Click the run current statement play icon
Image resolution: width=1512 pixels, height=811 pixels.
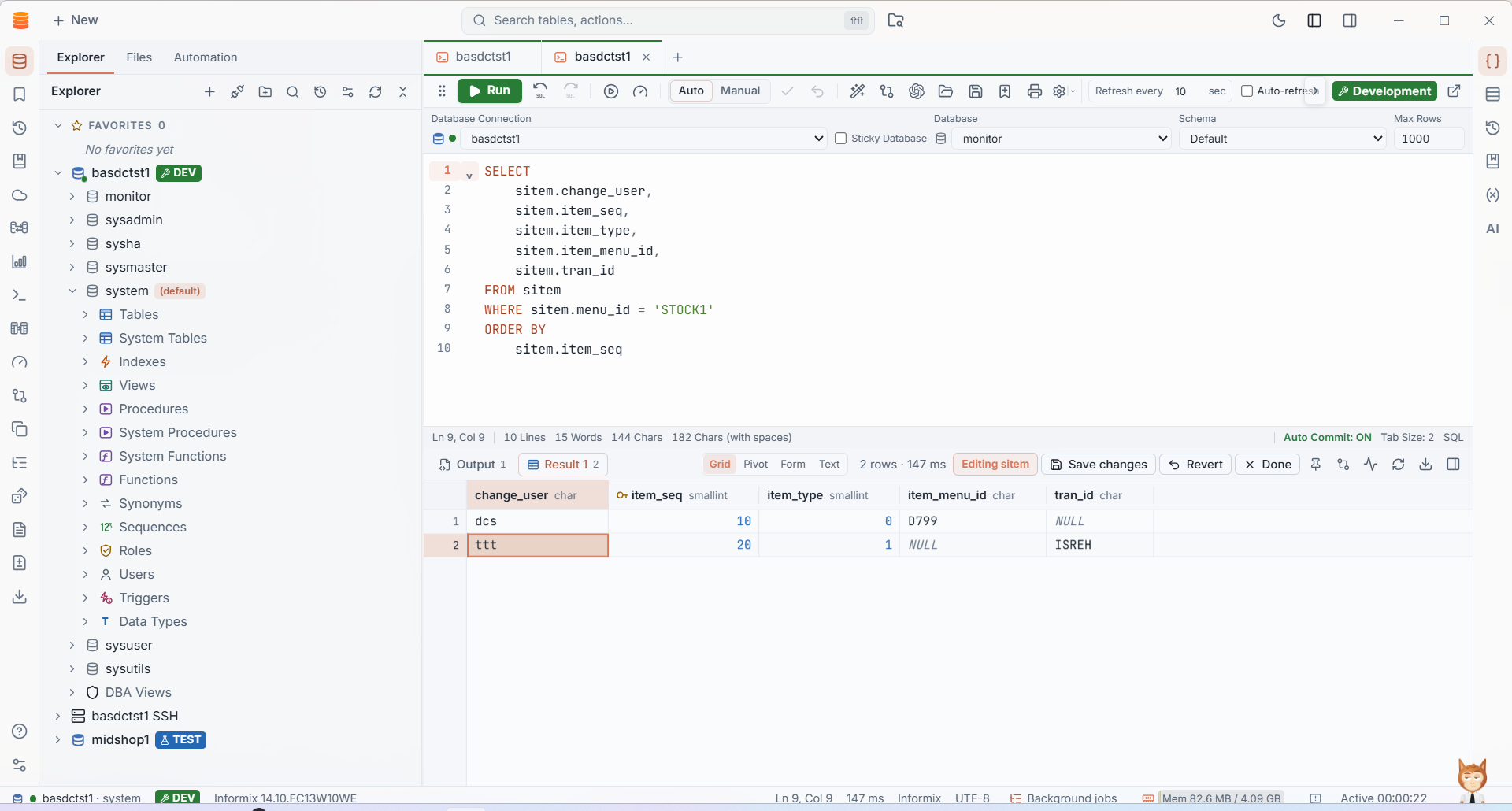click(611, 91)
